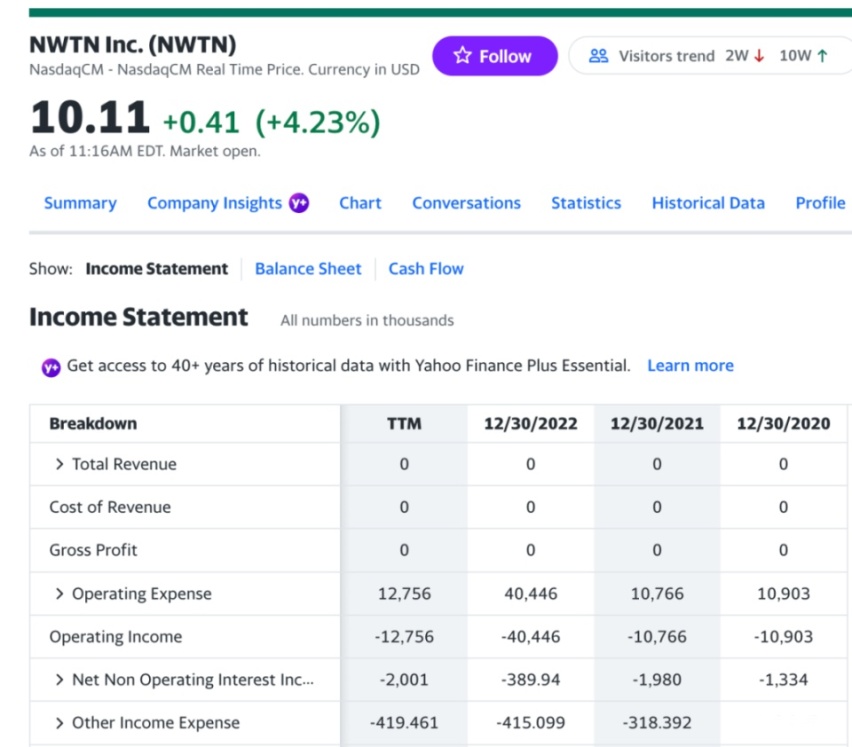Click the star icon in Follow button
This screenshot has width=852, height=747.
click(462, 55)
